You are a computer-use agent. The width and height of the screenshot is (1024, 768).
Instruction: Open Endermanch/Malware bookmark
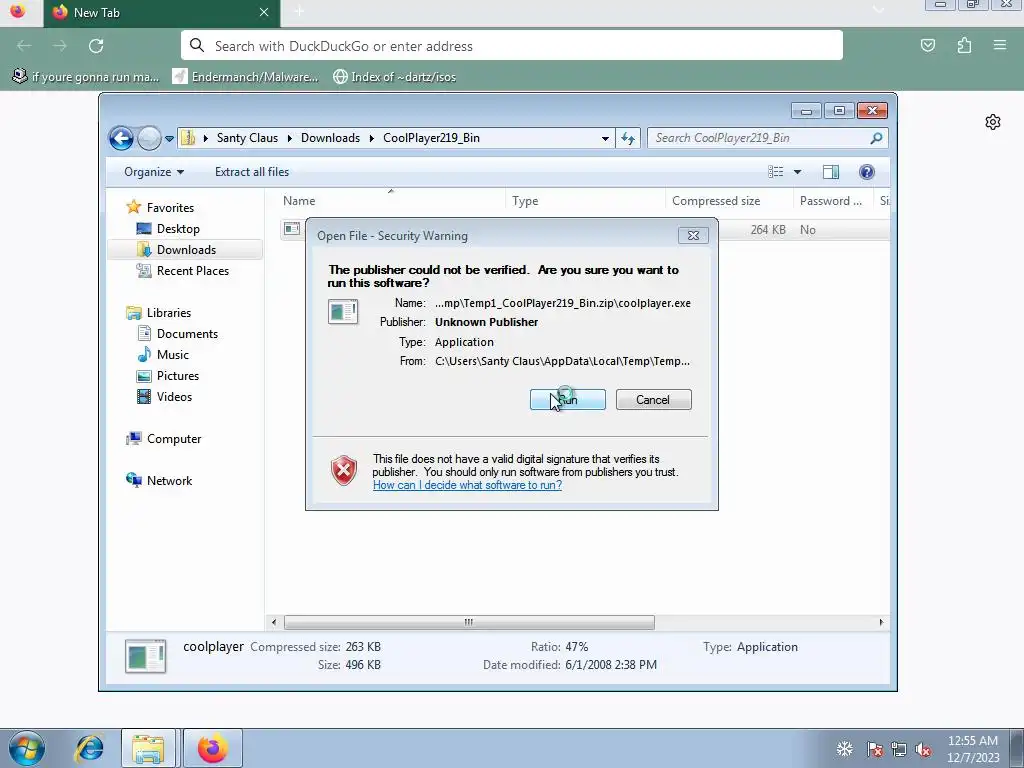[246, 76]
